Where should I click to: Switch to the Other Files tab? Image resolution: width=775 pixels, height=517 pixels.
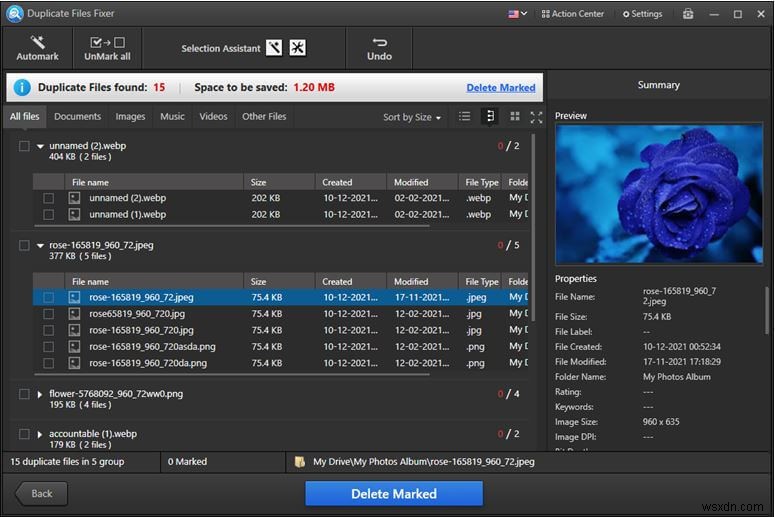click(x=264, y=117)
